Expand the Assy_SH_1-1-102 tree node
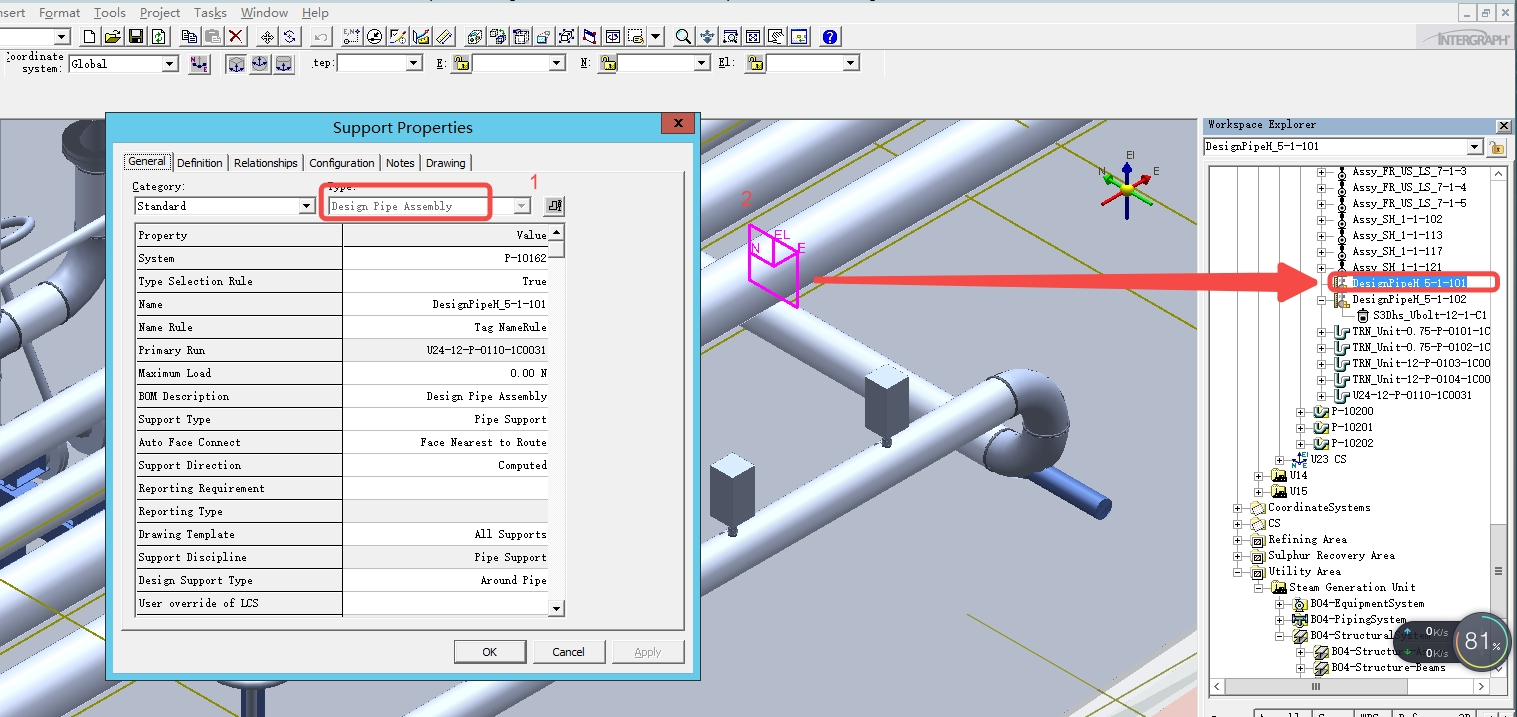Screen dimensions: 1517x717 click(x=1321, y=220)
